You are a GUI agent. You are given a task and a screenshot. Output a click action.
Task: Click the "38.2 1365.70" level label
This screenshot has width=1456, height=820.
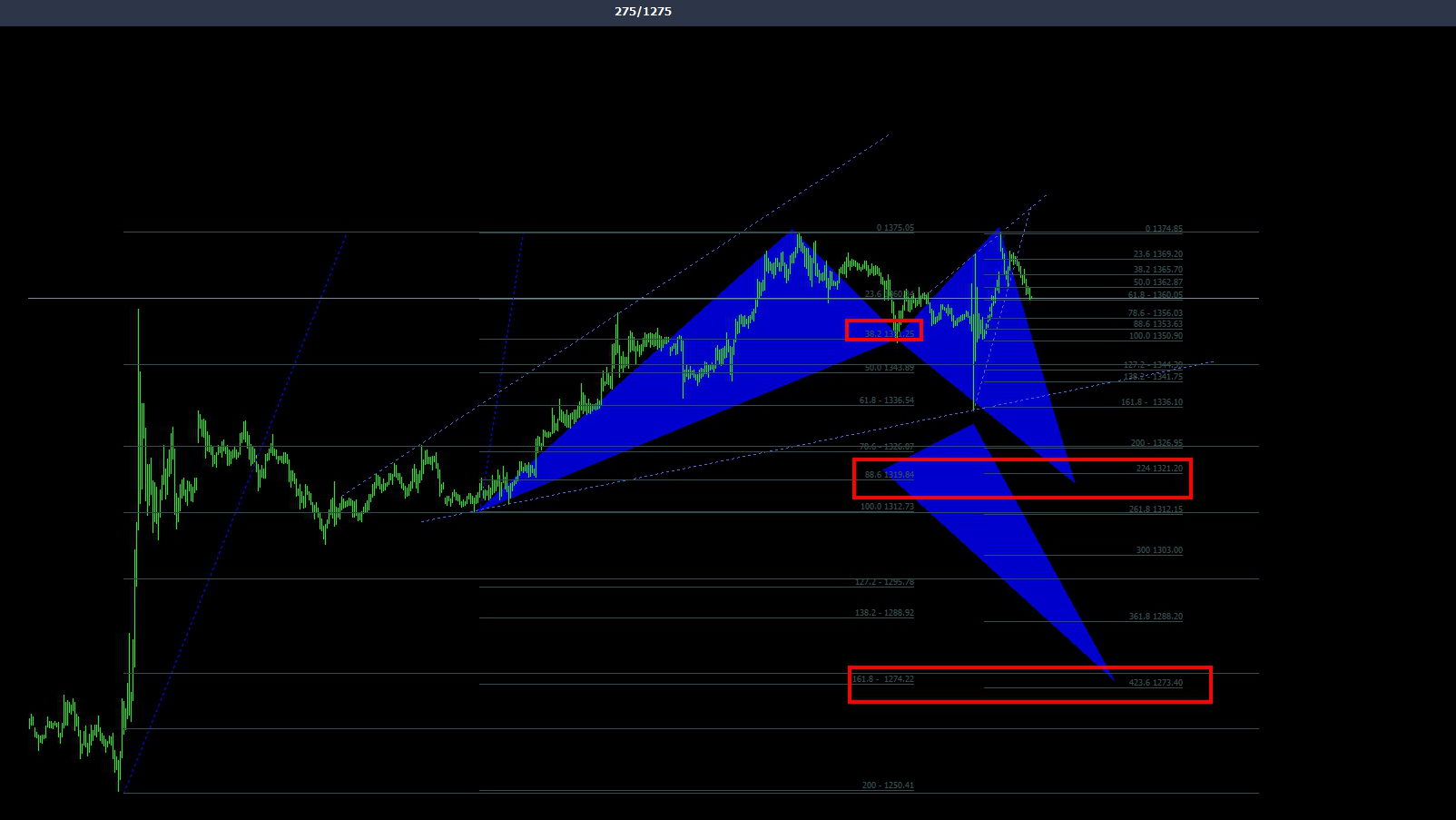coord(1157,270)
